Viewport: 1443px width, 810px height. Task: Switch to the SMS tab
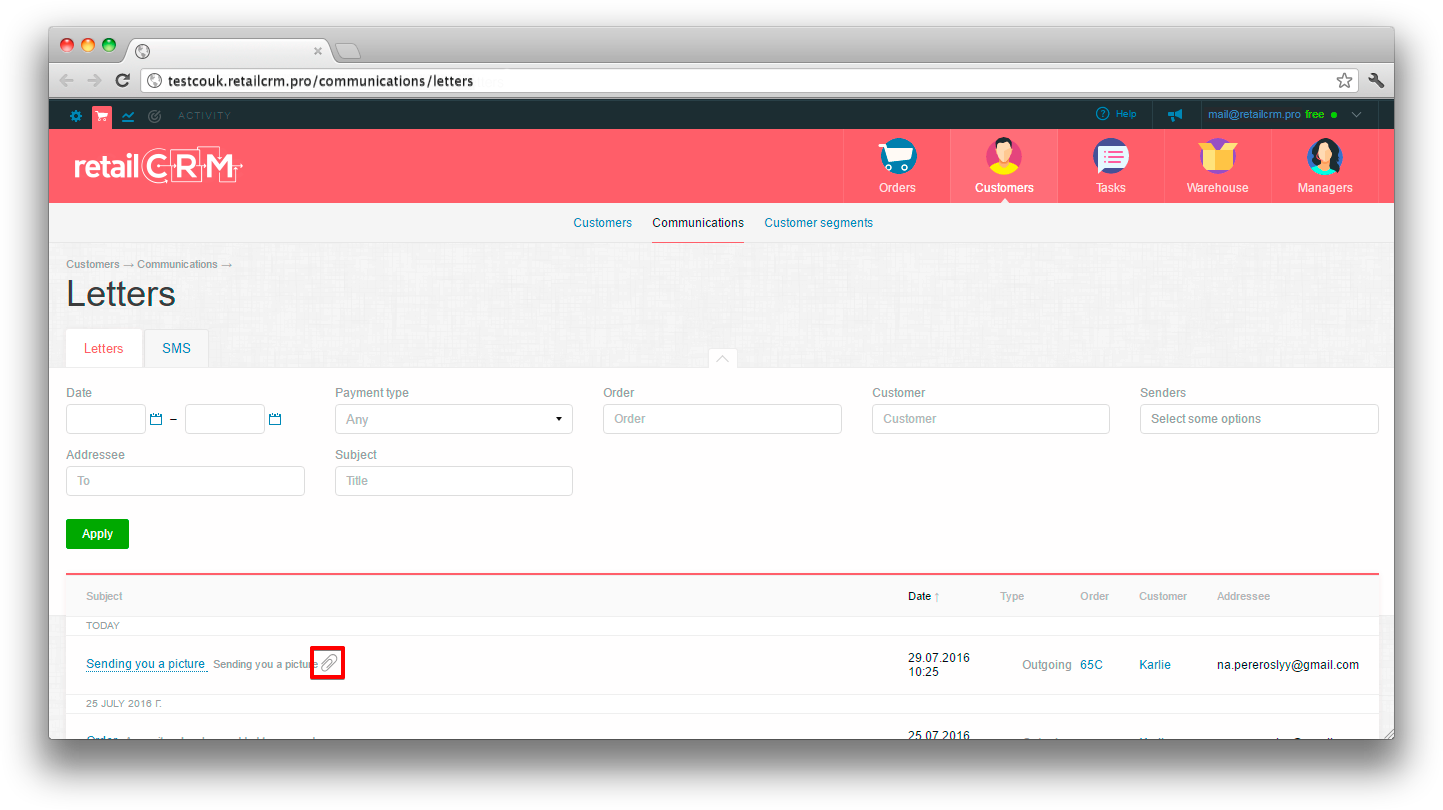click(176, 348)
